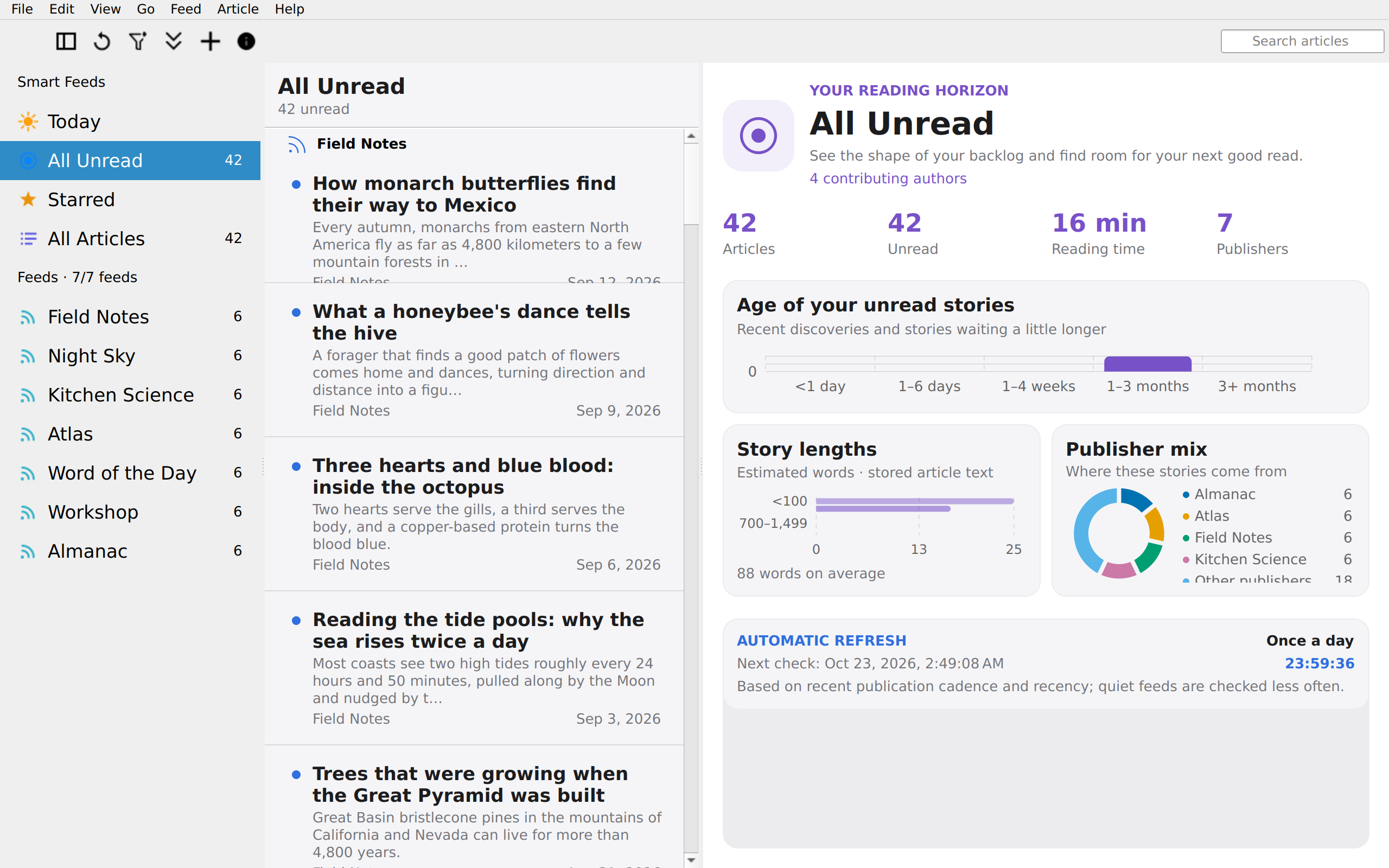Click unread dot of Great Pyramid trees article
1389x868 pixels.
(296, 775)
